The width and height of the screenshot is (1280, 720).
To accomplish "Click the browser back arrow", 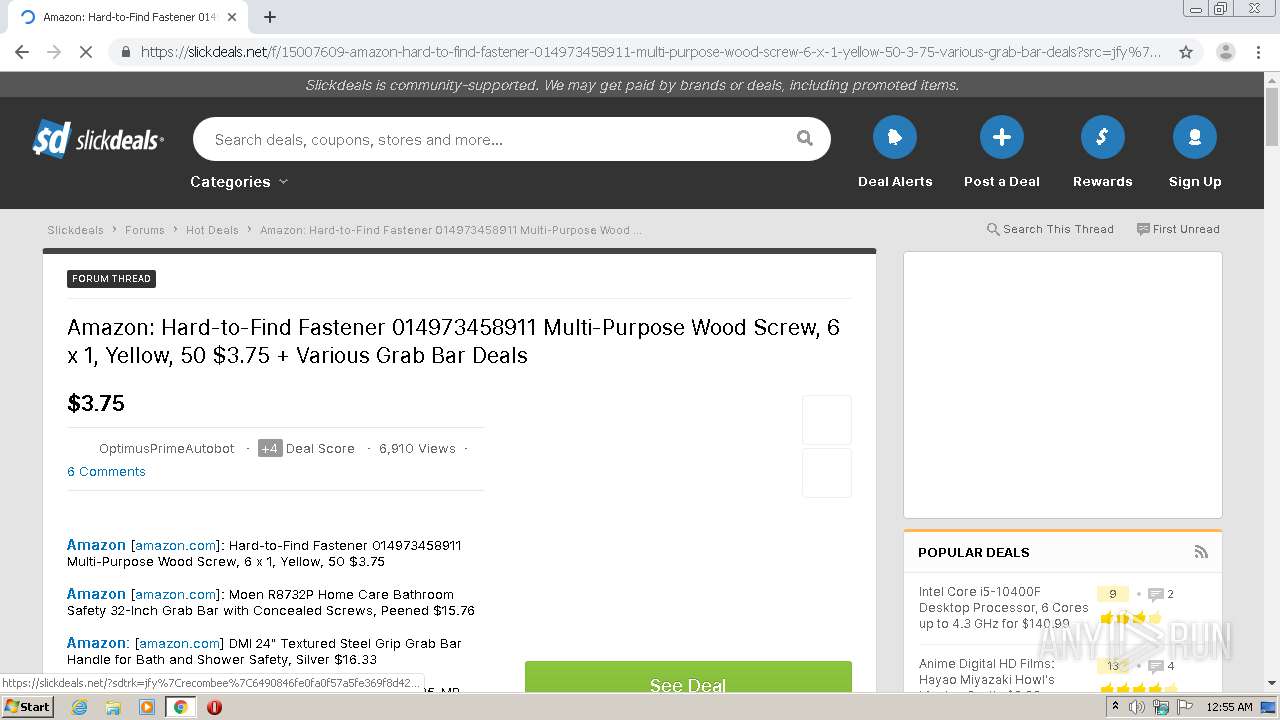I will point(22,52).
